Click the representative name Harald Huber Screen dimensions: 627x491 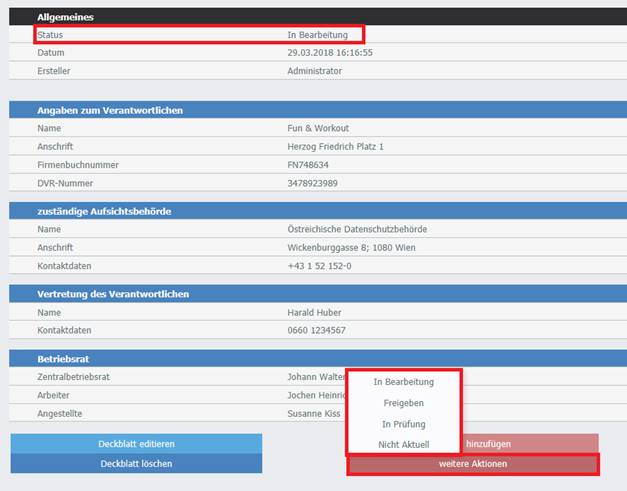tap(314, 312)
